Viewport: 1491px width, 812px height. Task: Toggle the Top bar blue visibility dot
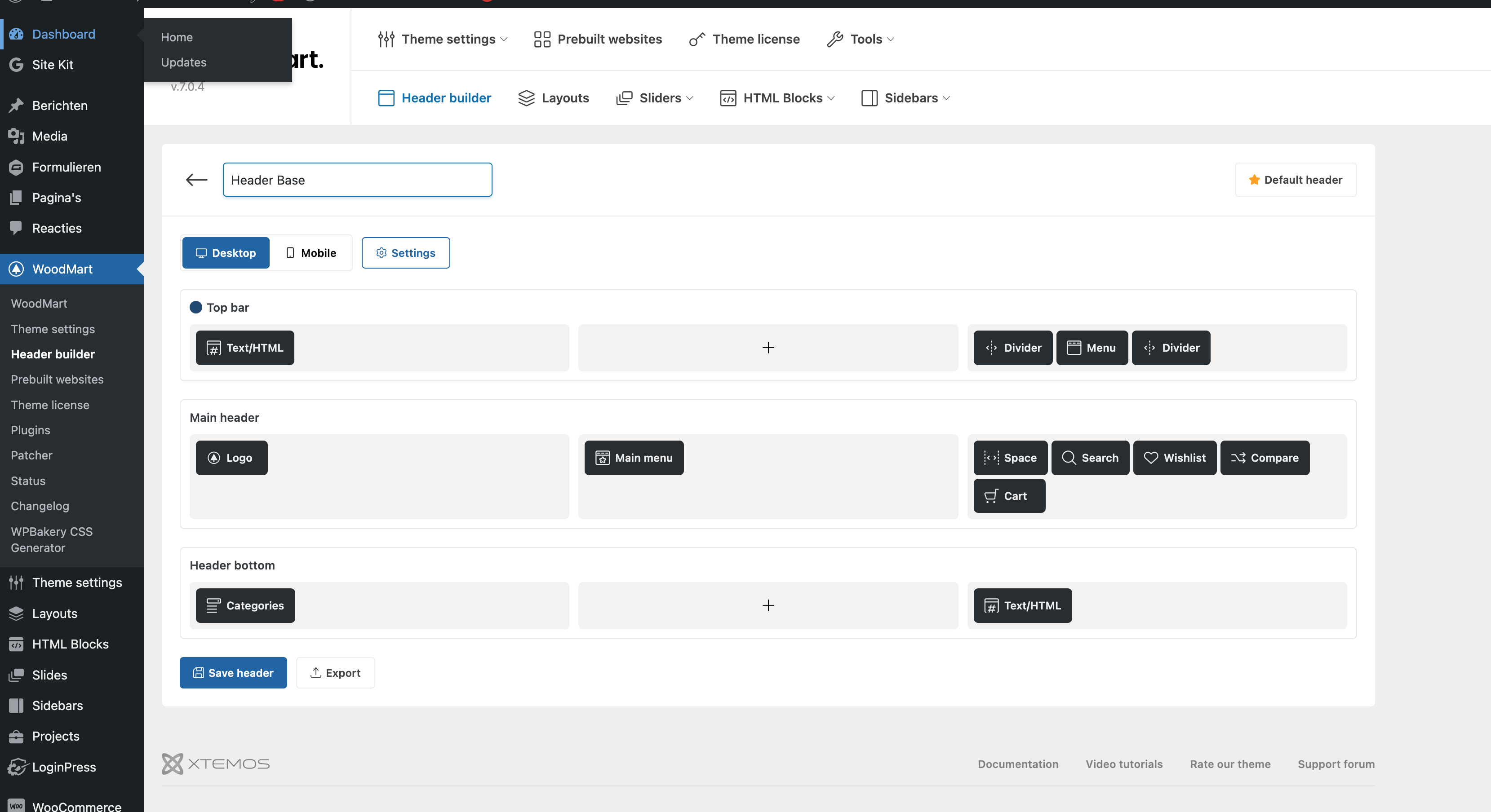click(195, 307)
